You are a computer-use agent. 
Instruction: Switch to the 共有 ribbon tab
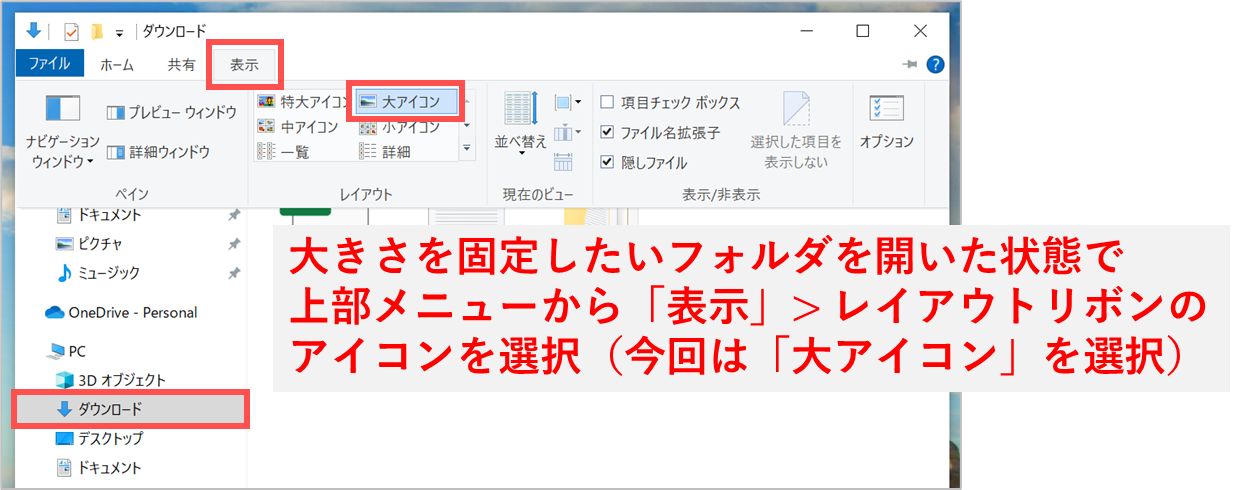coord(181,64)
